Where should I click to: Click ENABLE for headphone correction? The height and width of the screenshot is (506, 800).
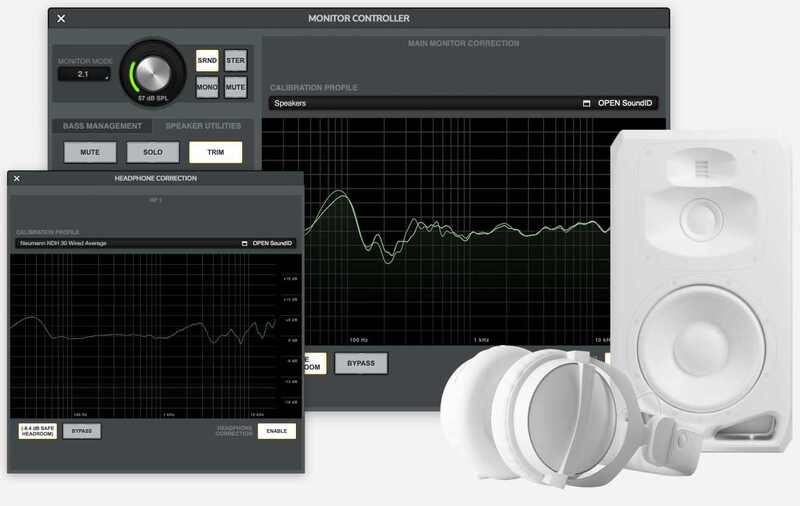[276, 431]
